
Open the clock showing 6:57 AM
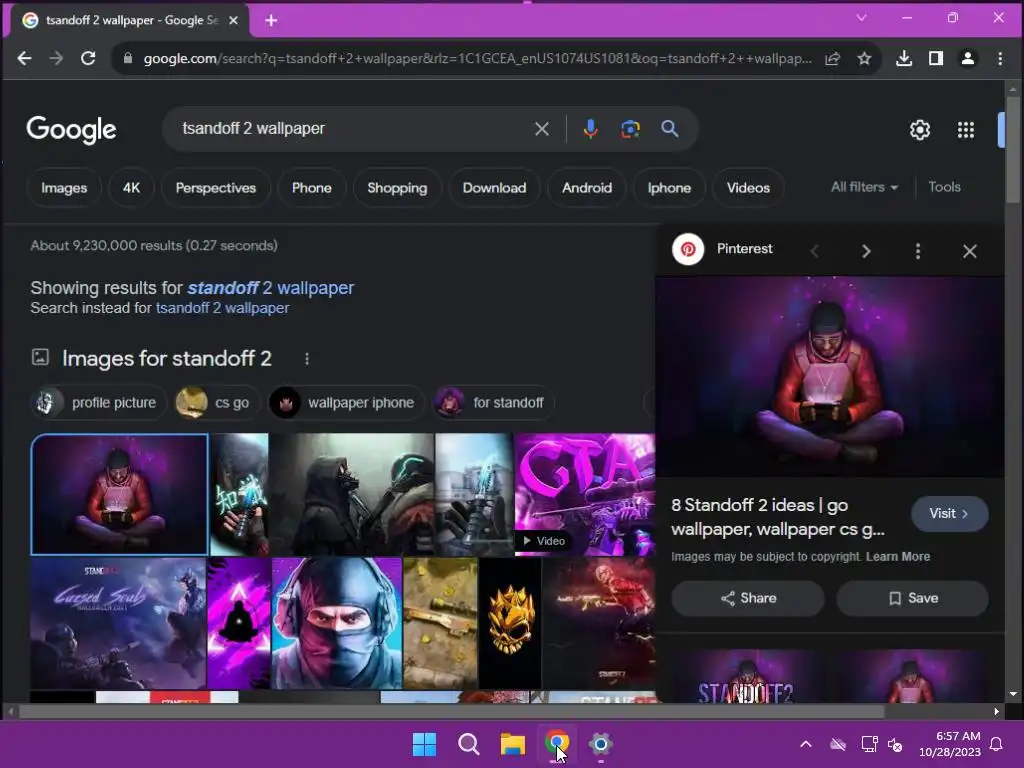pyautogui.click(x=950, y=744)
